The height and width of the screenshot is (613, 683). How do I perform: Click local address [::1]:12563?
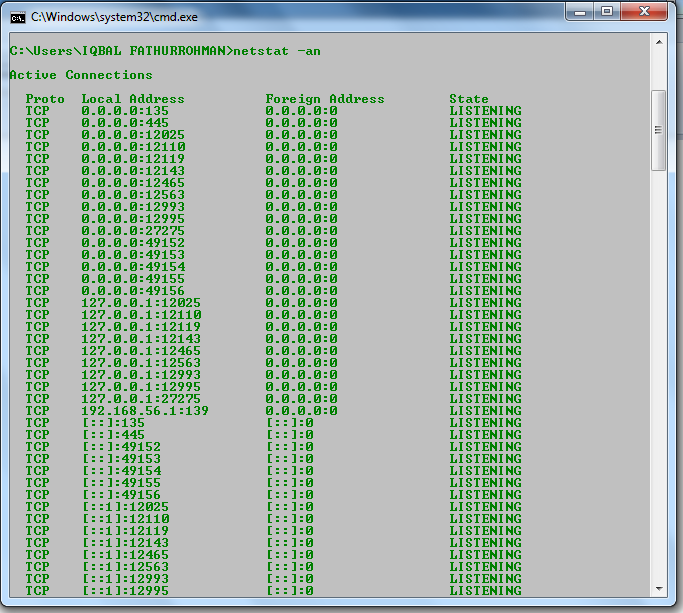[125, 567]
